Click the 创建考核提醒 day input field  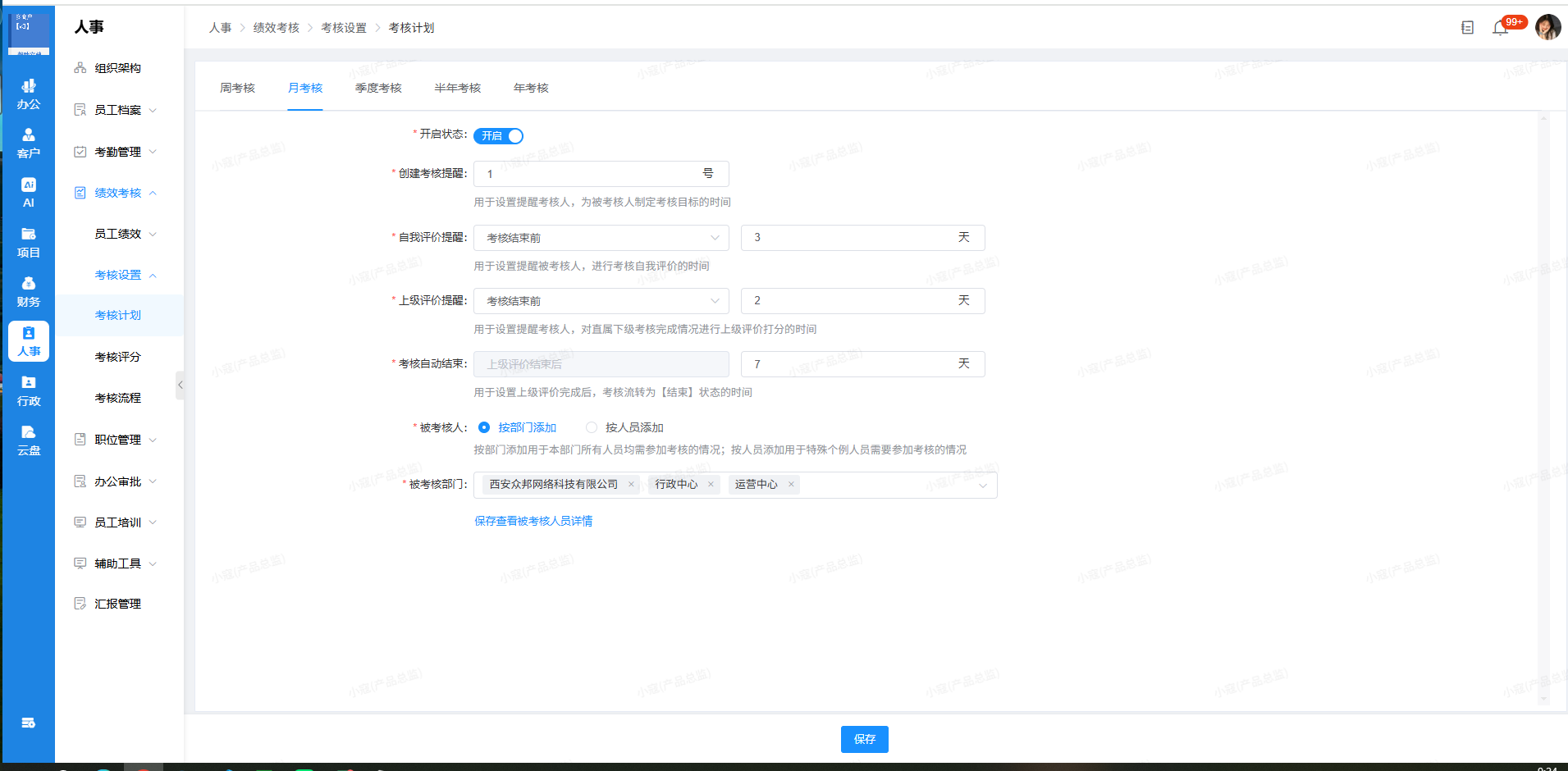click(591, 174)
